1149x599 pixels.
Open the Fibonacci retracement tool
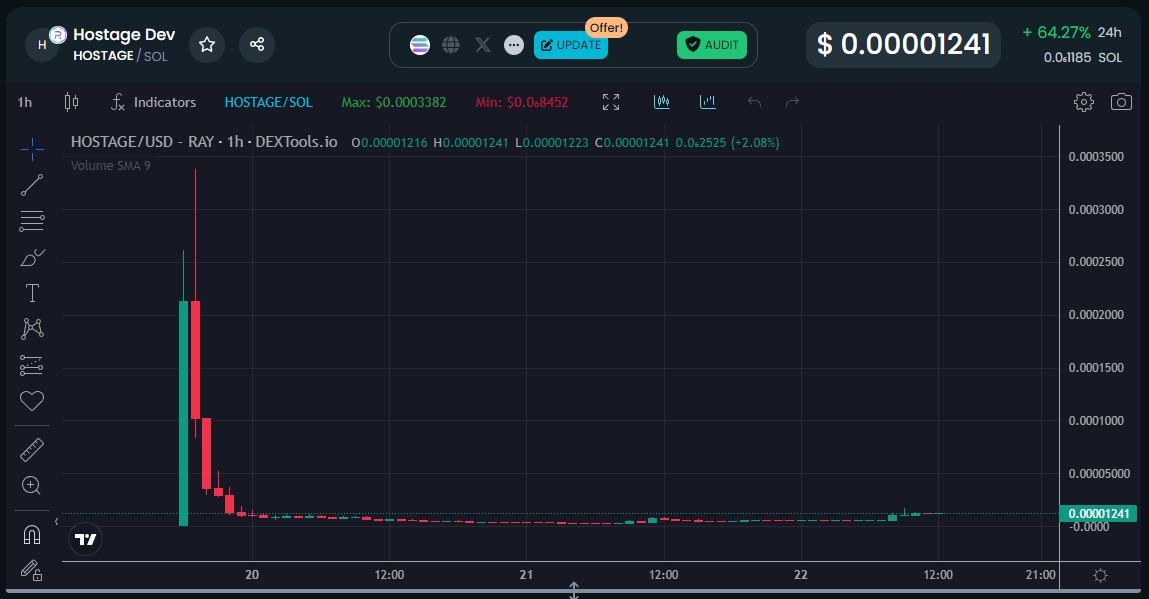coord(32,221)
